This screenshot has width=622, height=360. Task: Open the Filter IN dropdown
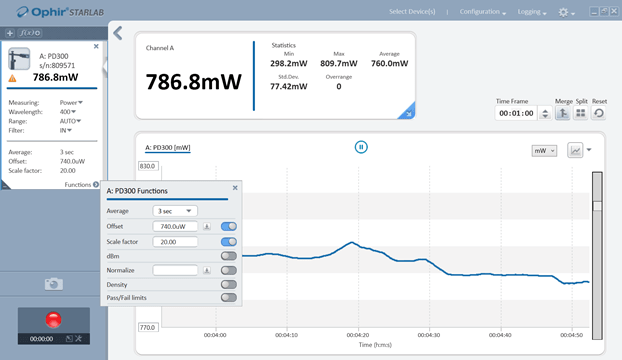[x=66, y=130]
